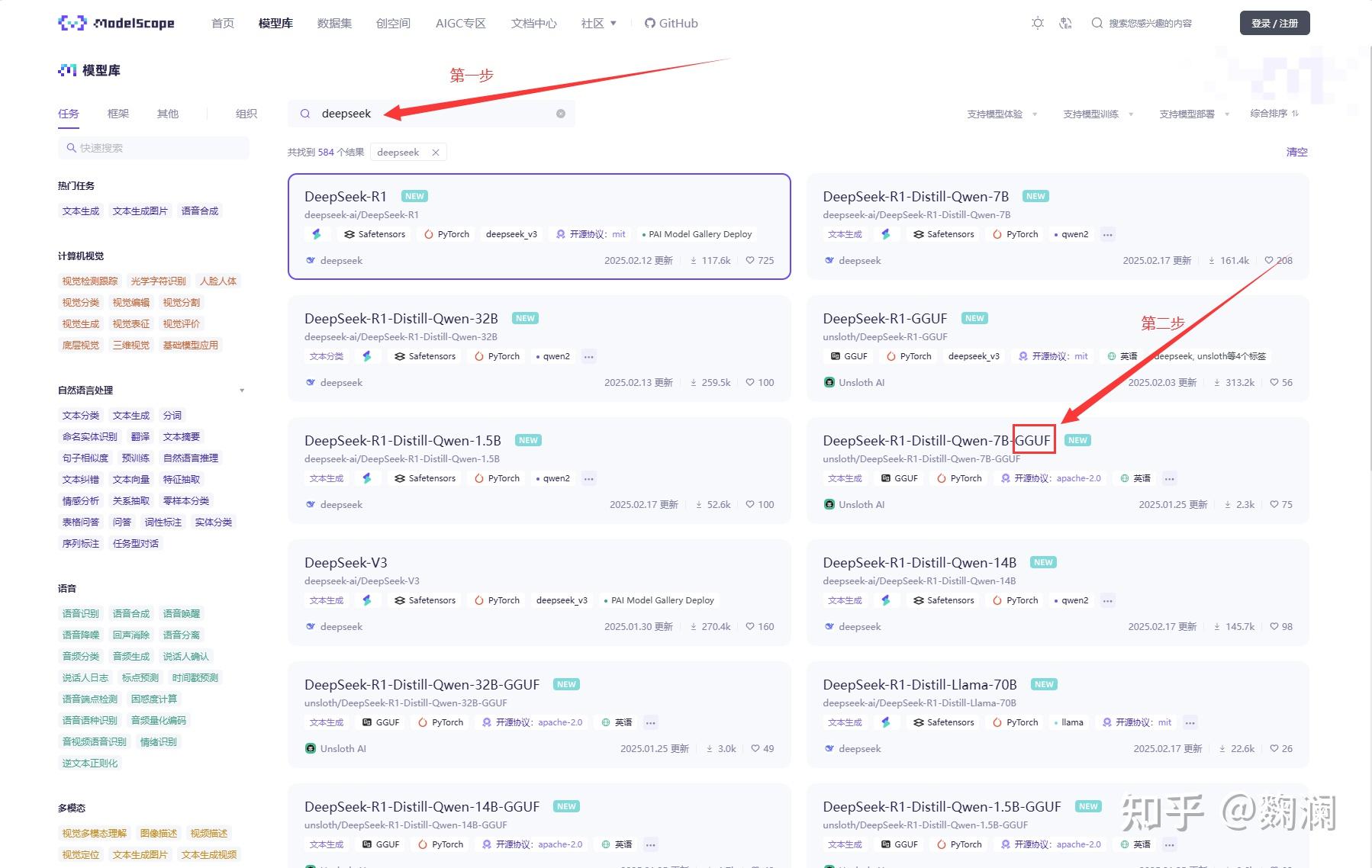This screenshot has height=868, width=1372.
Task: Click the 共找到 584 个结果 text
Action: 326,153
